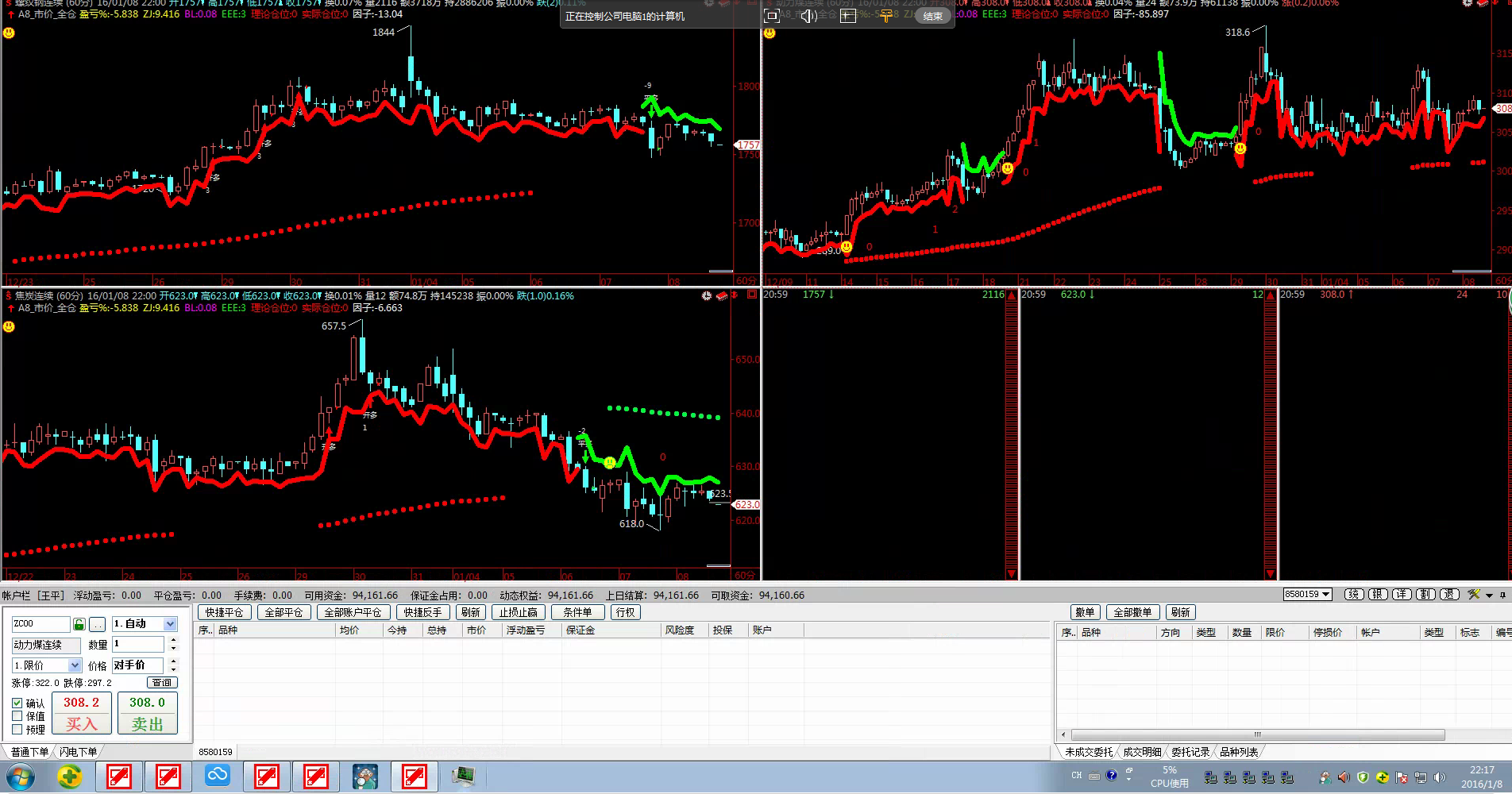This screenshot has width=1512, height=794.
Task: Switch to the 闪电下单 tab
Action: pyautogui.click(x=78, y=752)
